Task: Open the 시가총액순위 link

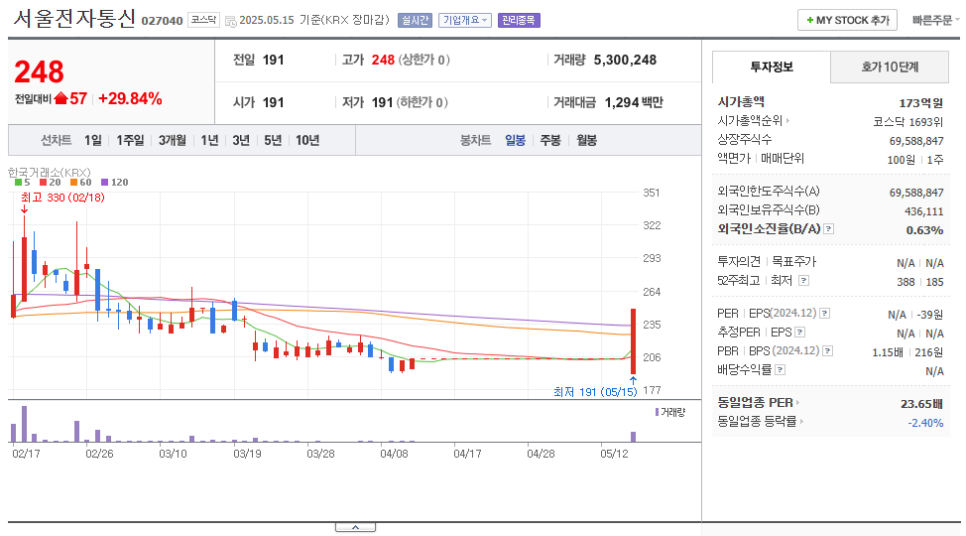Action: (750, 121)
